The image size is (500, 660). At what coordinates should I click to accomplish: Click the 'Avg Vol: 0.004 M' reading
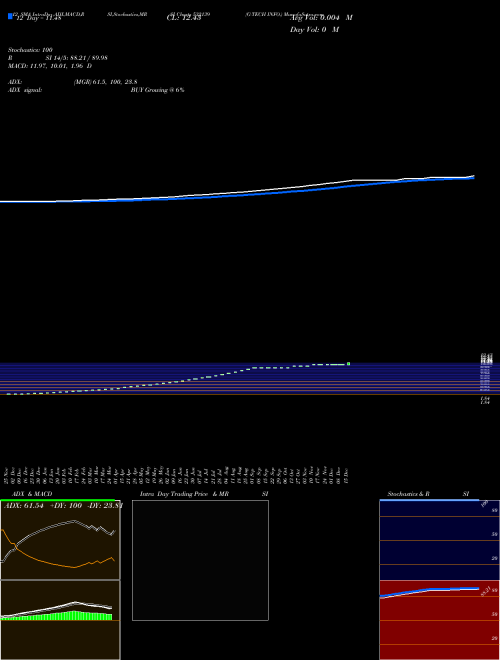321,18
